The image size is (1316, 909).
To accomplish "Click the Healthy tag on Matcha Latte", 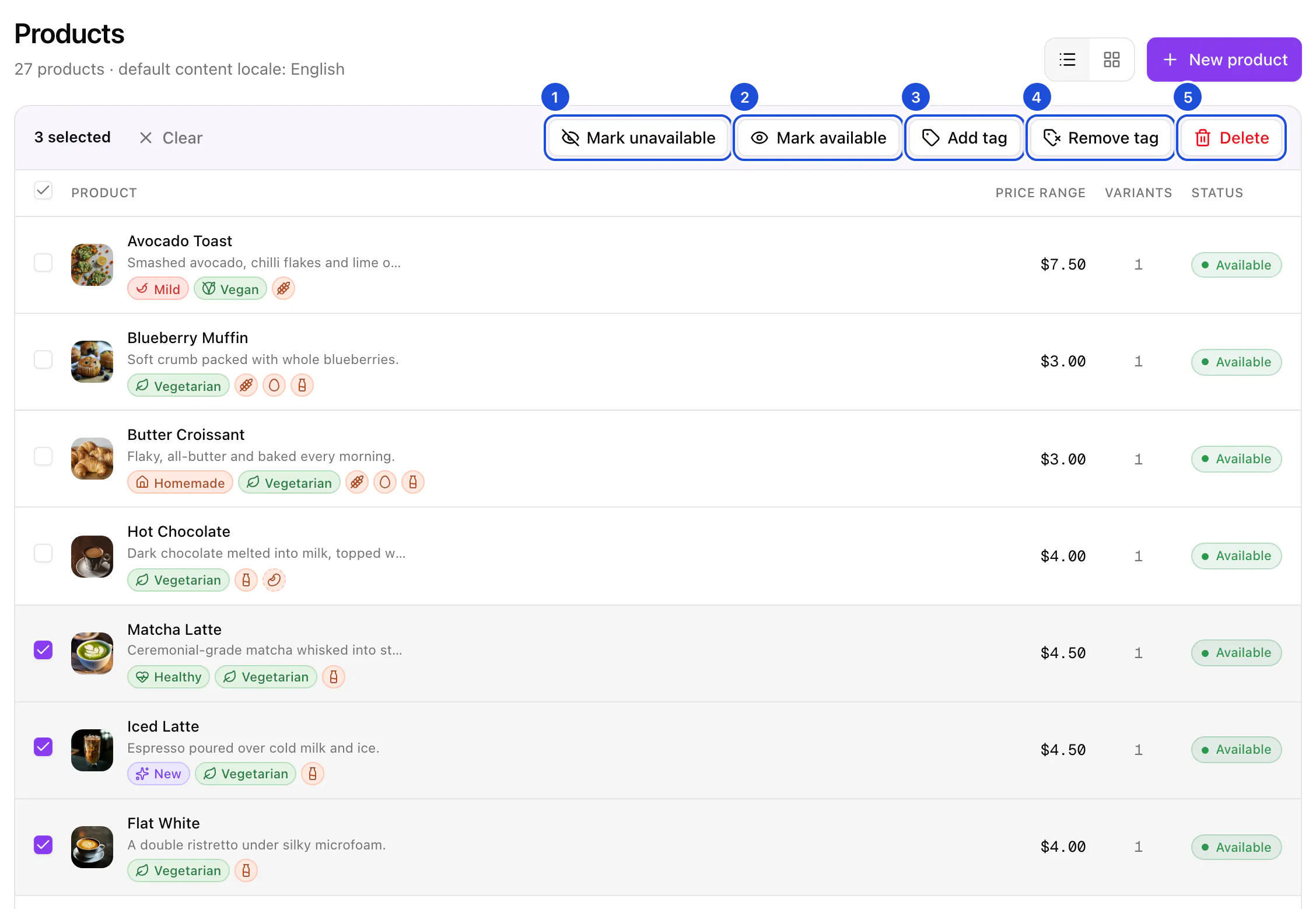I will 169,677.
